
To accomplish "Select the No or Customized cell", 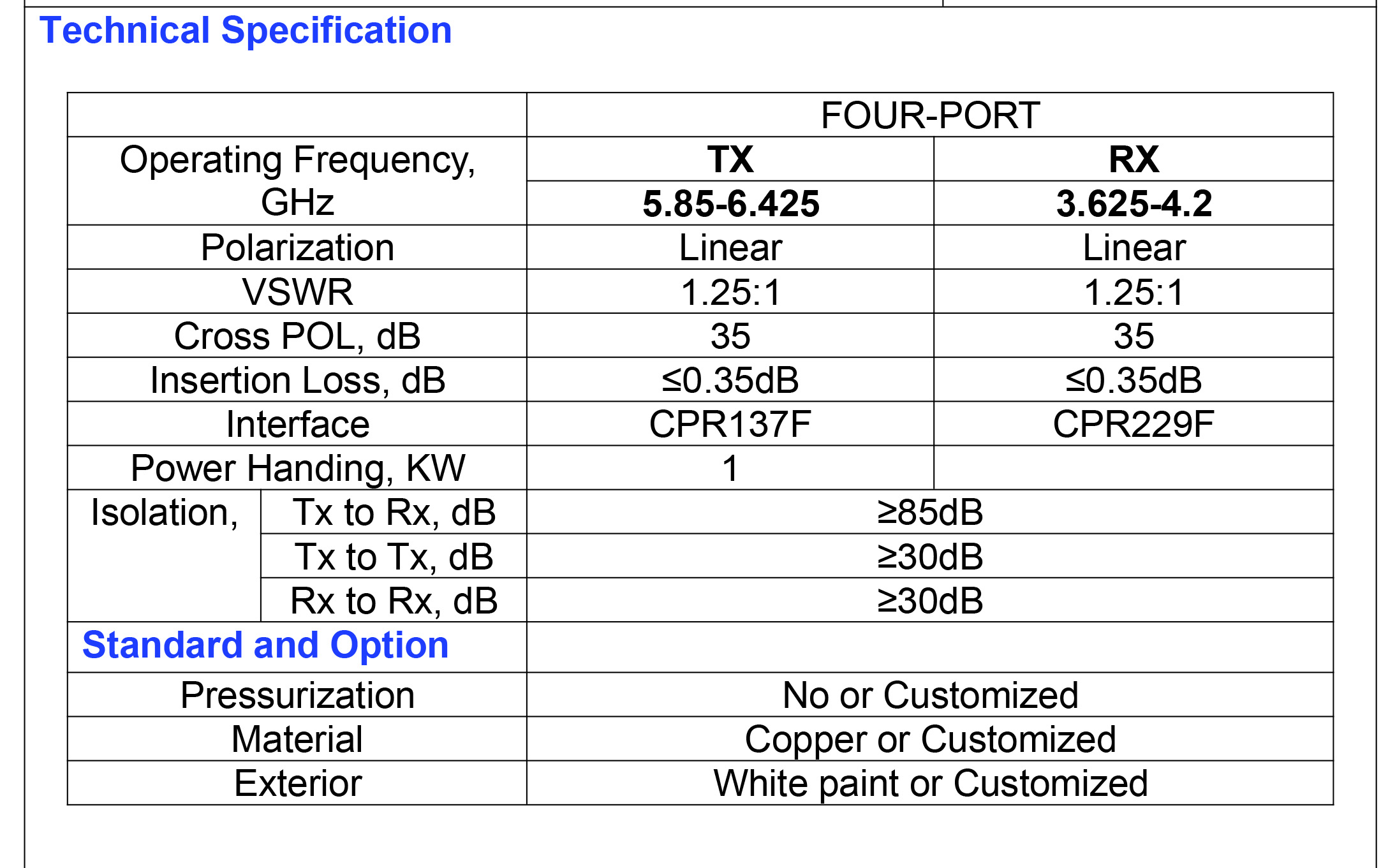I will (929, 695).
